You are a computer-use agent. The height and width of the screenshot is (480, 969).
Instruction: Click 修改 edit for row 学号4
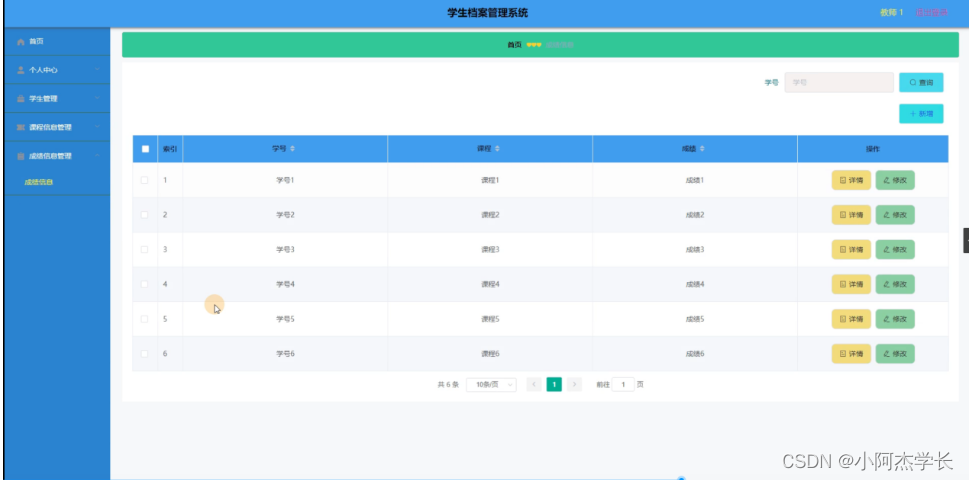[x=895, y=284]
